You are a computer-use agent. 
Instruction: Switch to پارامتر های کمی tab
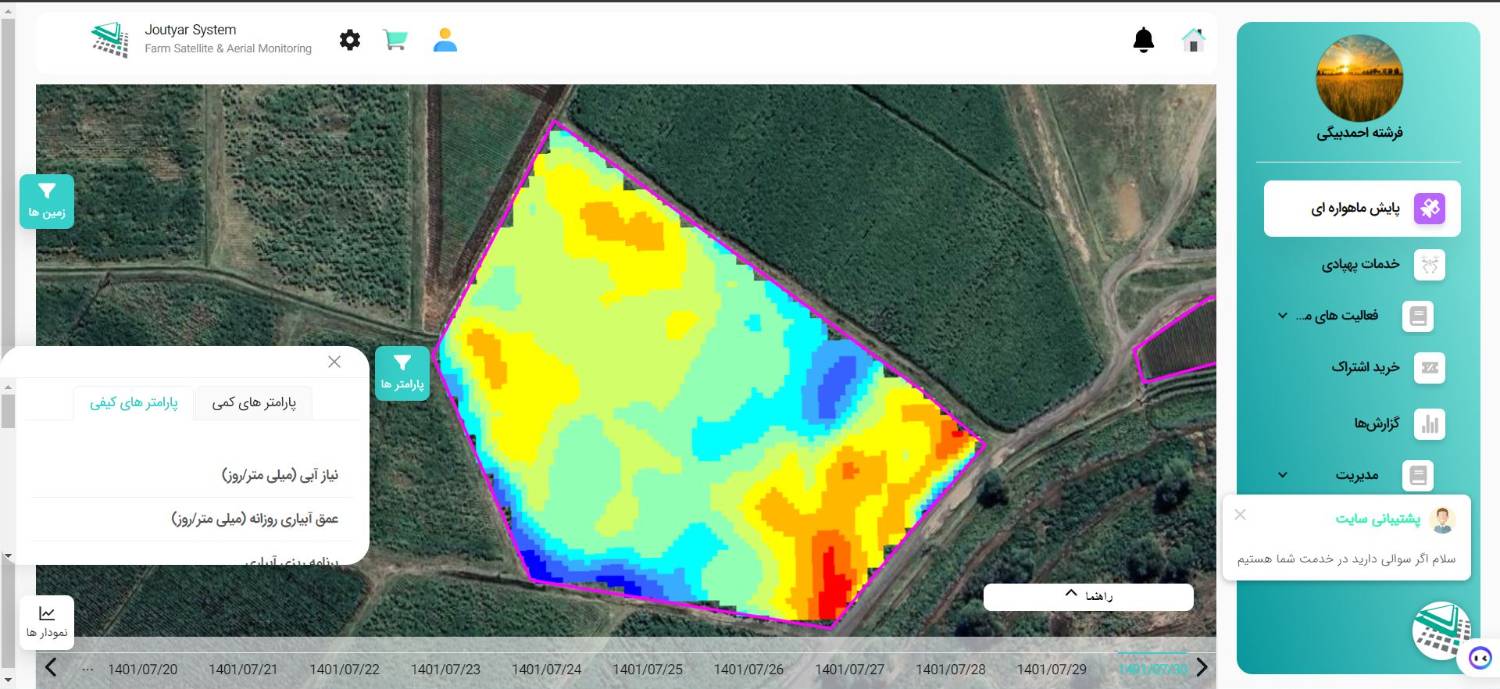(x=254, y=402)
